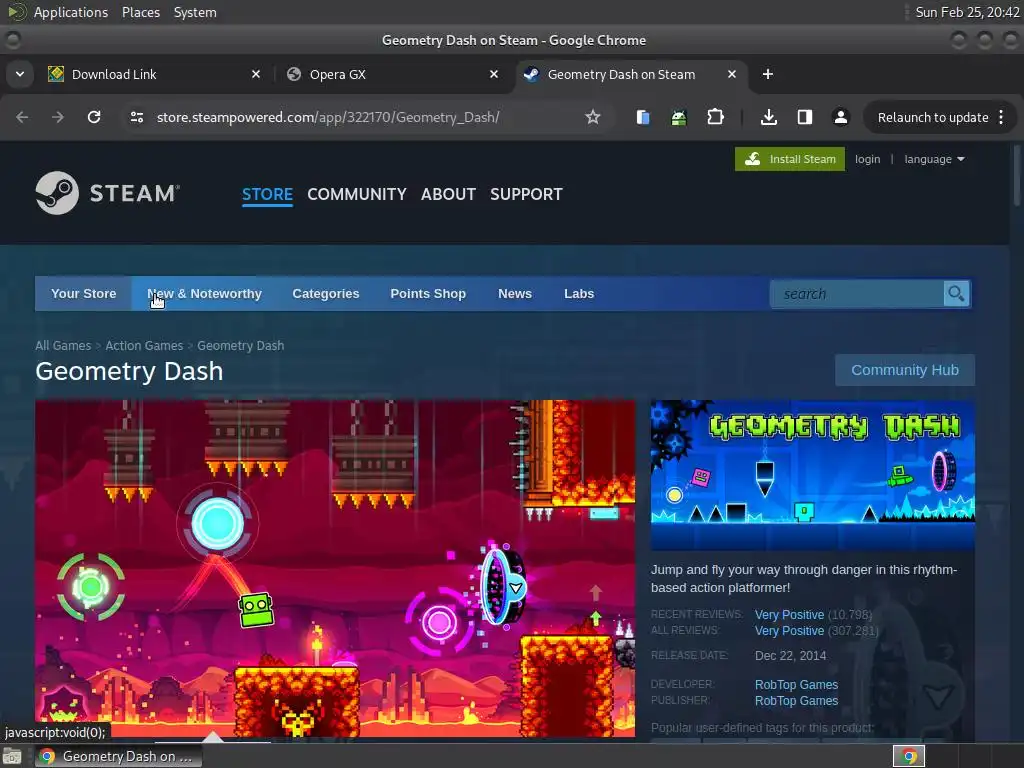1024x768 pixels.
Task: Click the browser back arrow
Action: click(x=22, y=117)
